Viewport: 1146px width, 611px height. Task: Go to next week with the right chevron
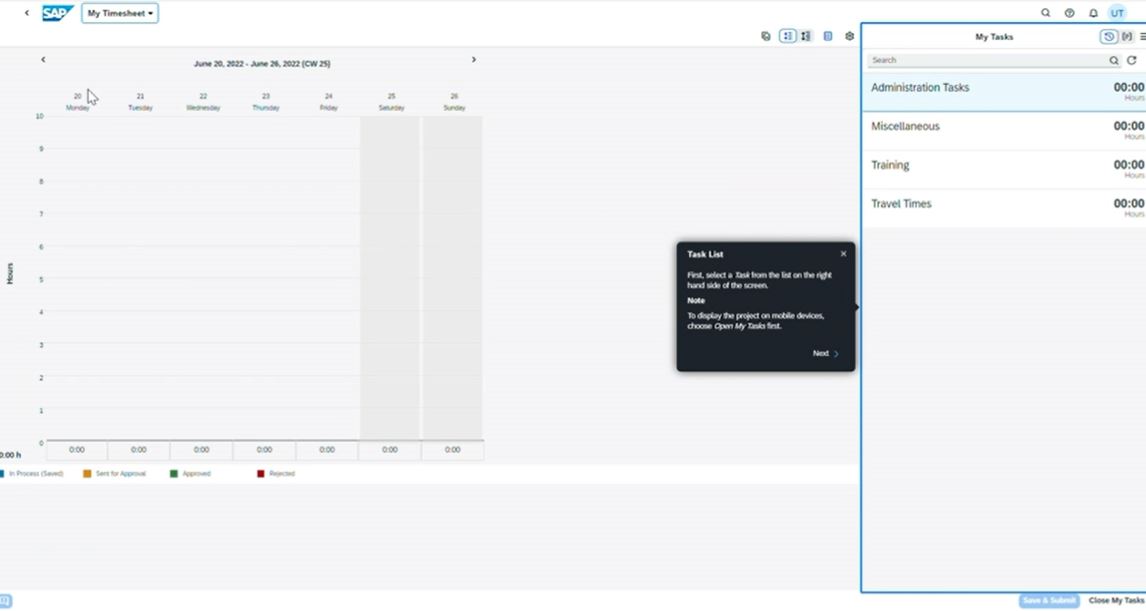point(474,59)
